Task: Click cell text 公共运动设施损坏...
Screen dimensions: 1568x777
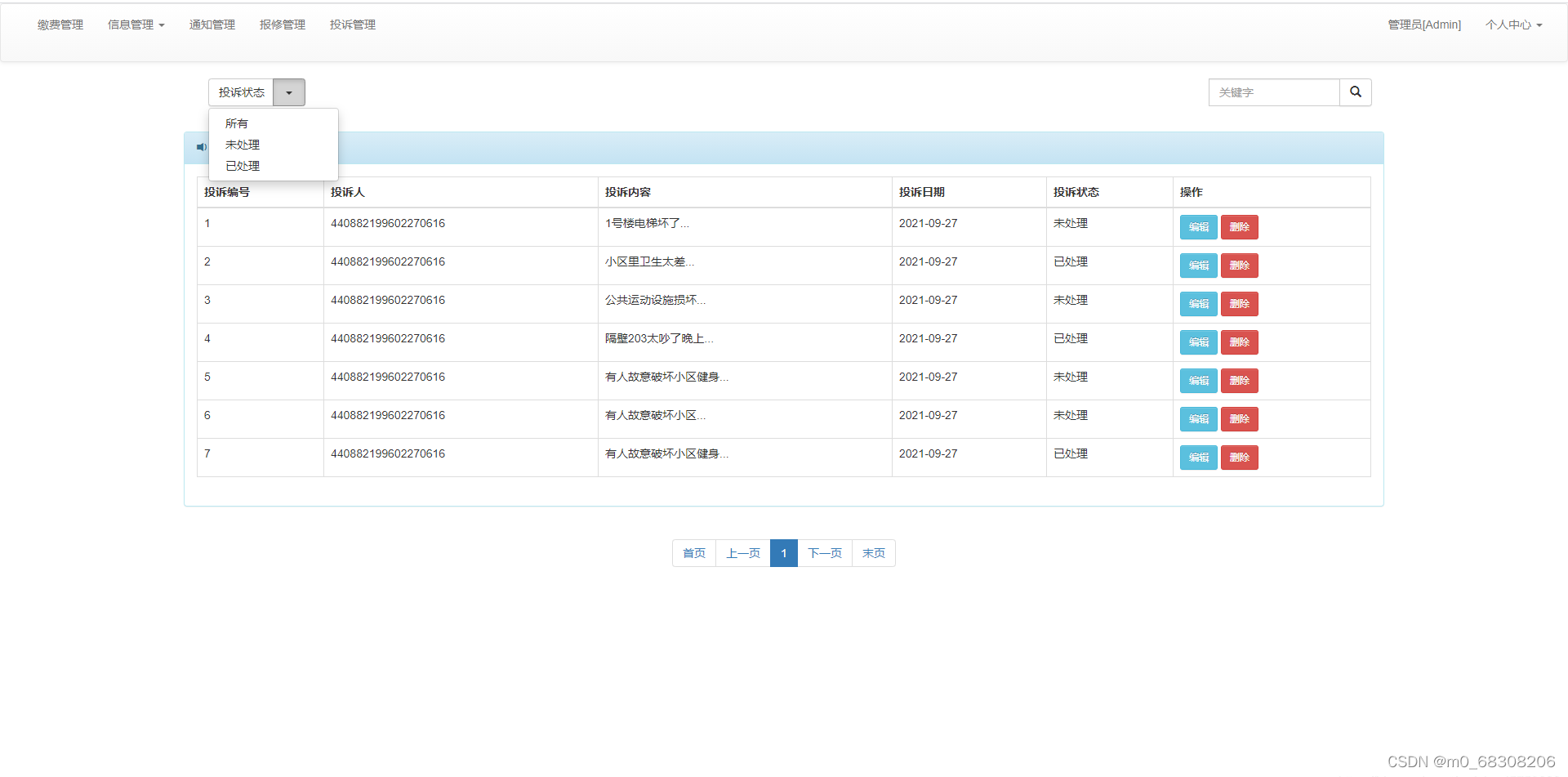Action: [655, 300]
